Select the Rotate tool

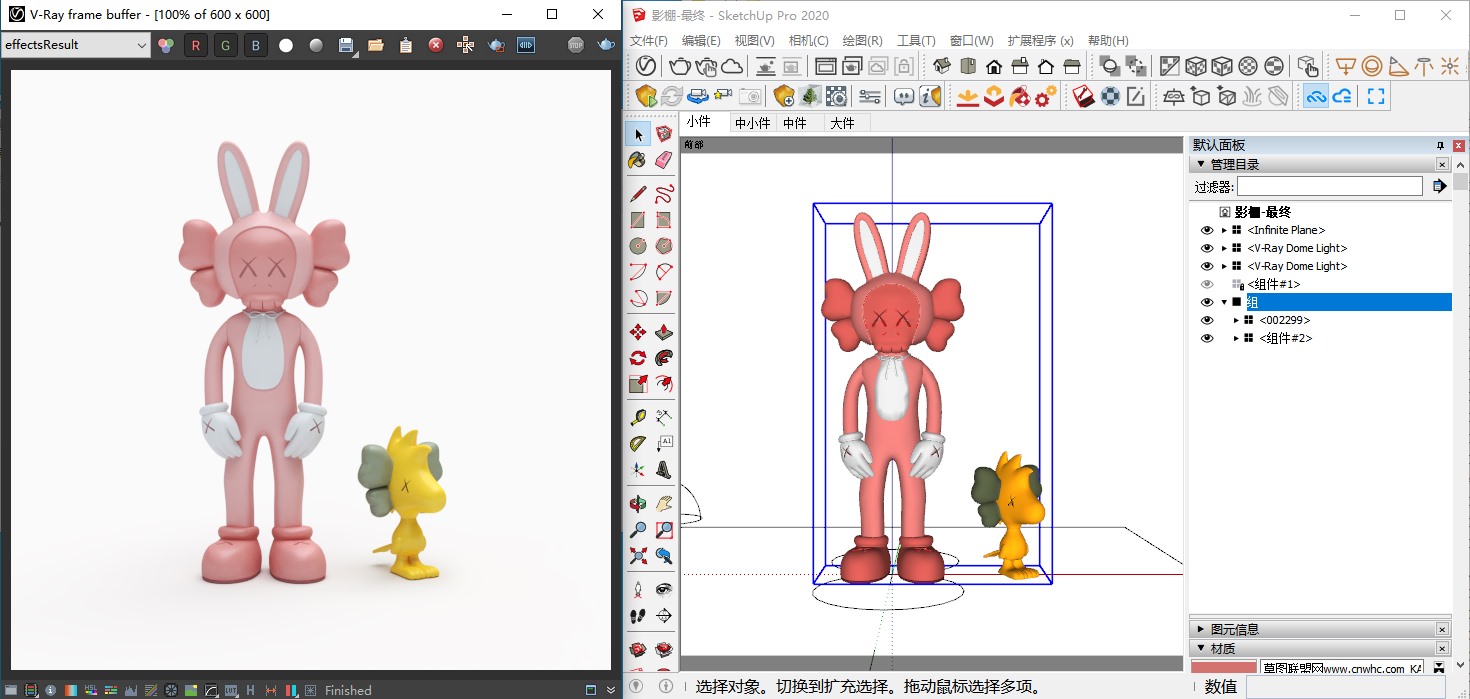[638, 357]
